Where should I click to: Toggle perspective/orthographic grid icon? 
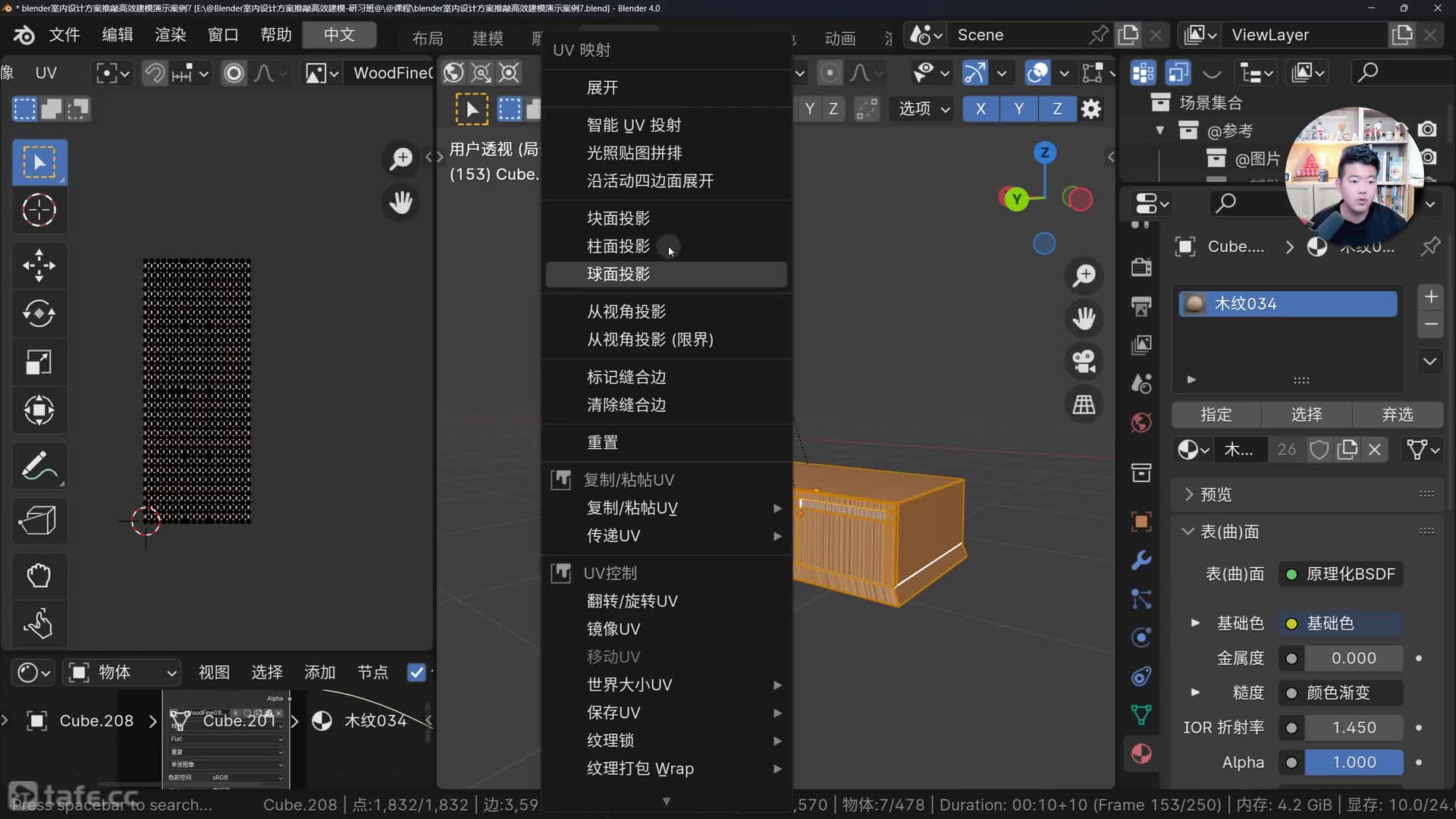pos(1084,404)
